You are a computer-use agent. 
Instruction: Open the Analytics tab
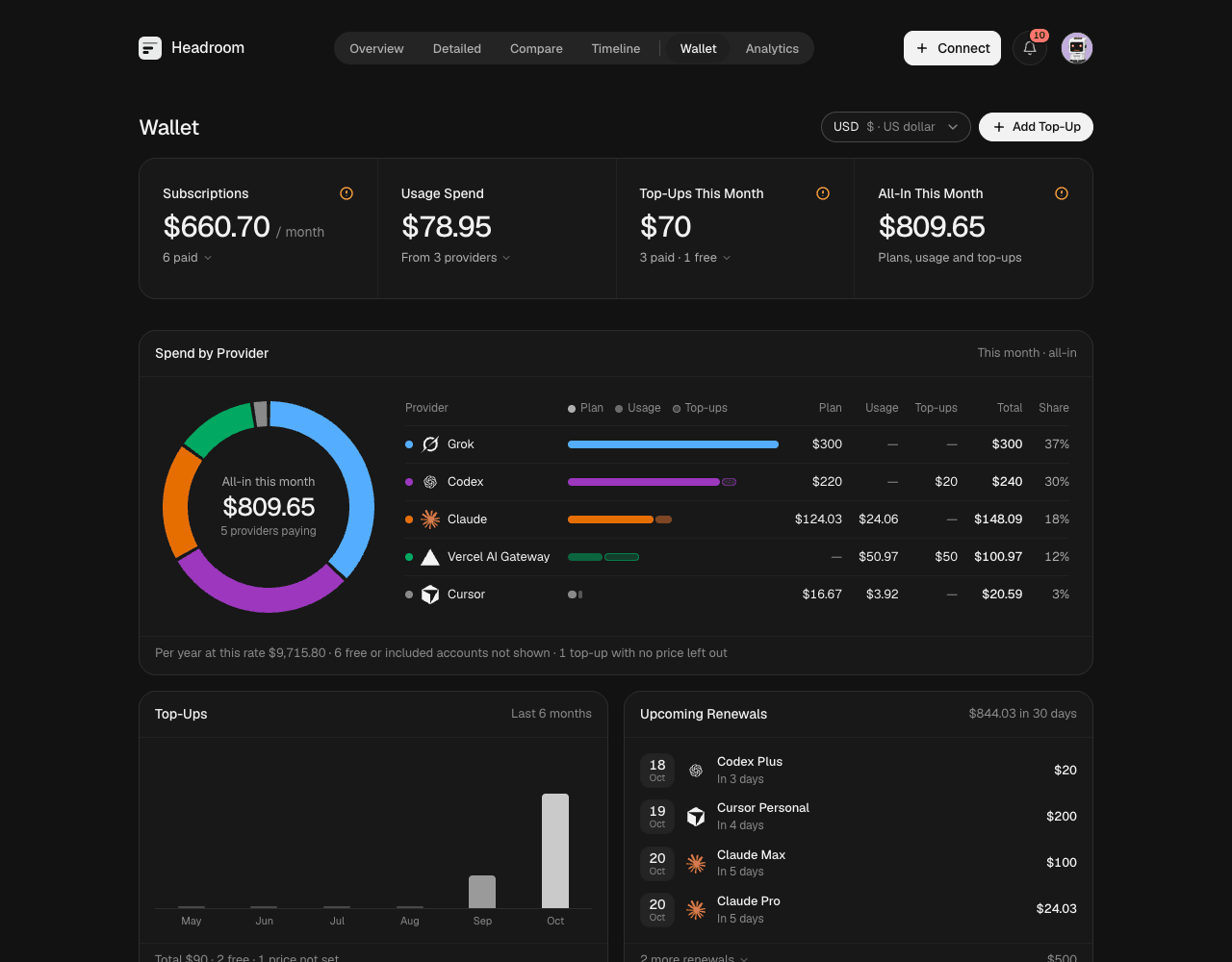(772, 48)
